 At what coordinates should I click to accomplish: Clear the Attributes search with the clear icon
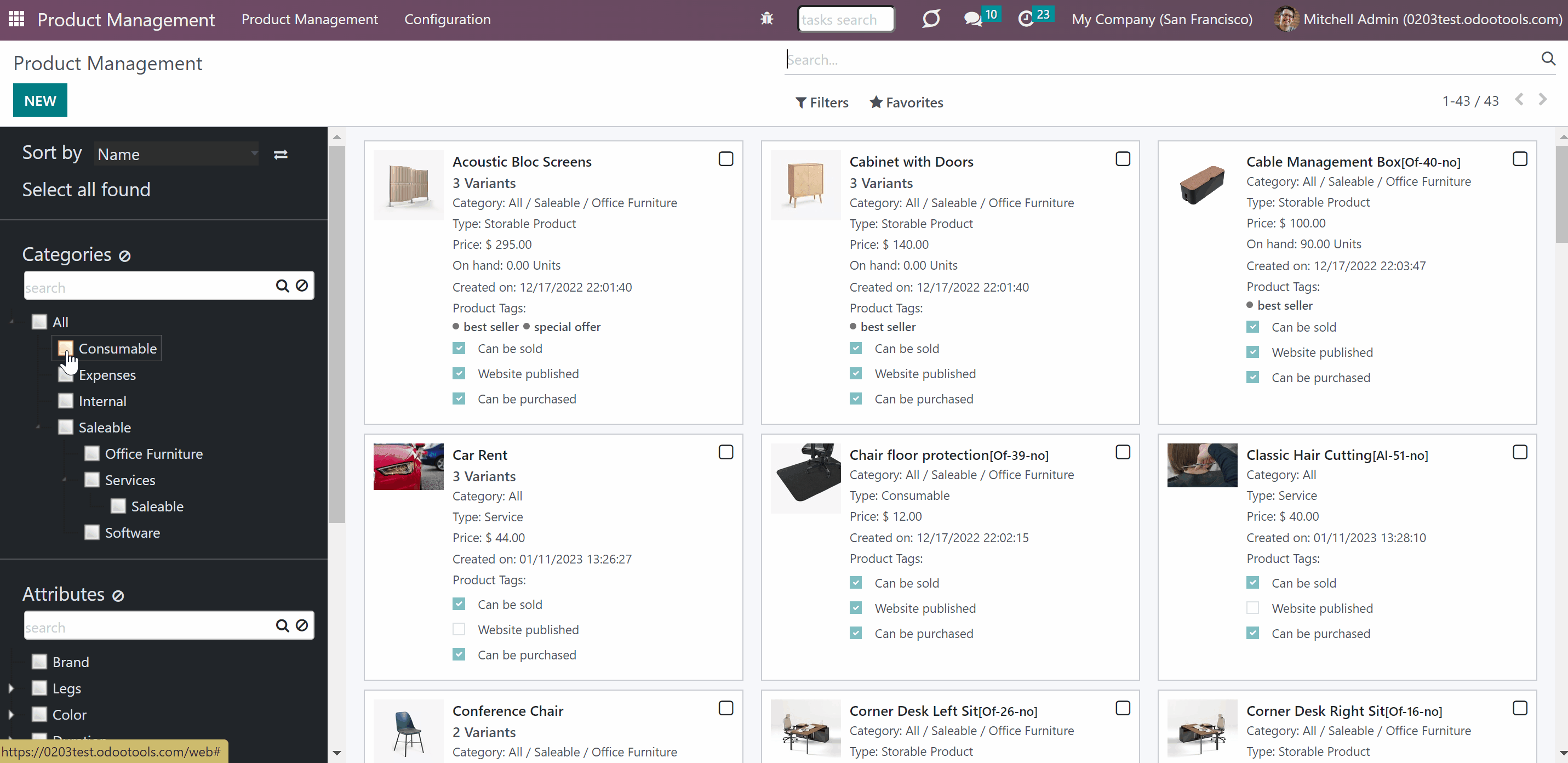[302, 625]
